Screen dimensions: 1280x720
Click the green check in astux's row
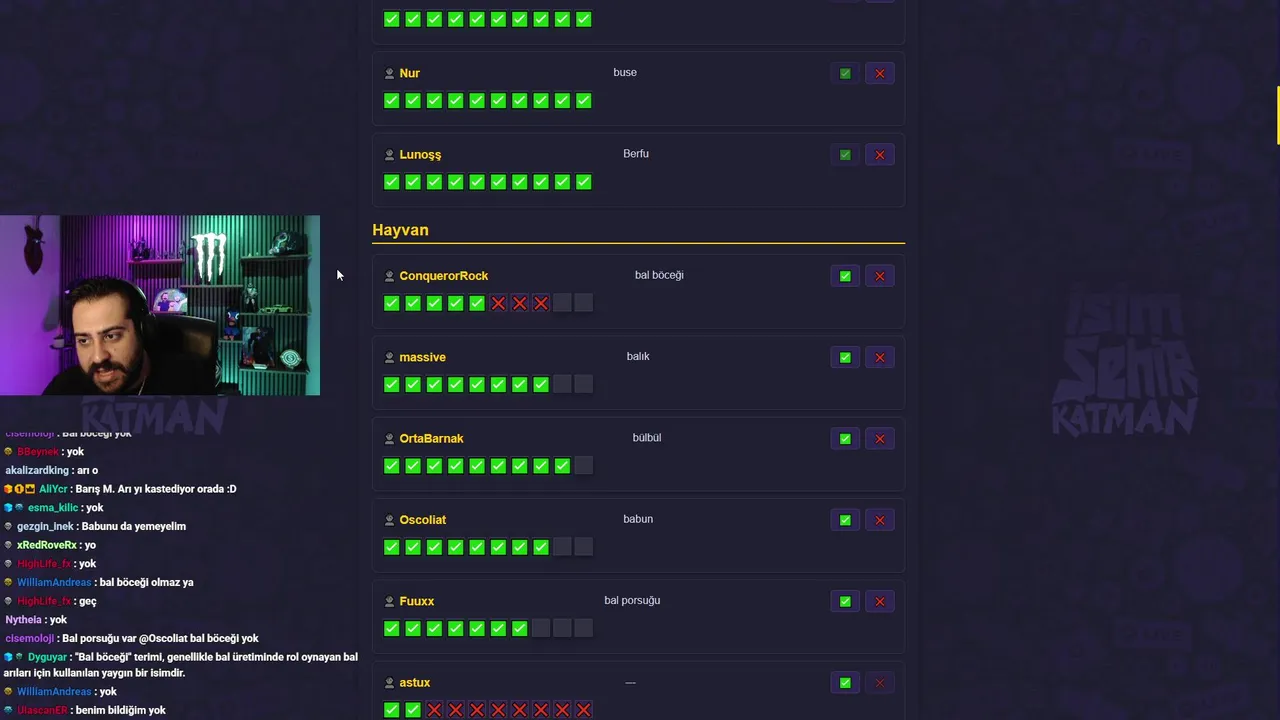coord(845,683)
